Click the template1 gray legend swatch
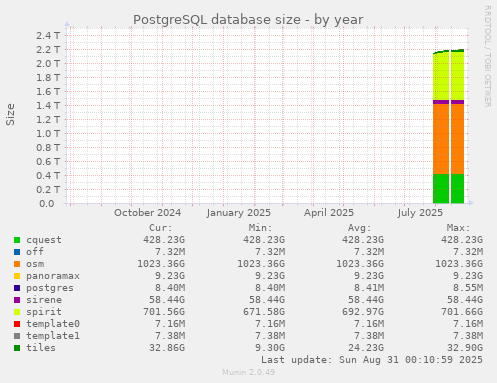The height and width of the screenshot is (383, 497). 17,336
